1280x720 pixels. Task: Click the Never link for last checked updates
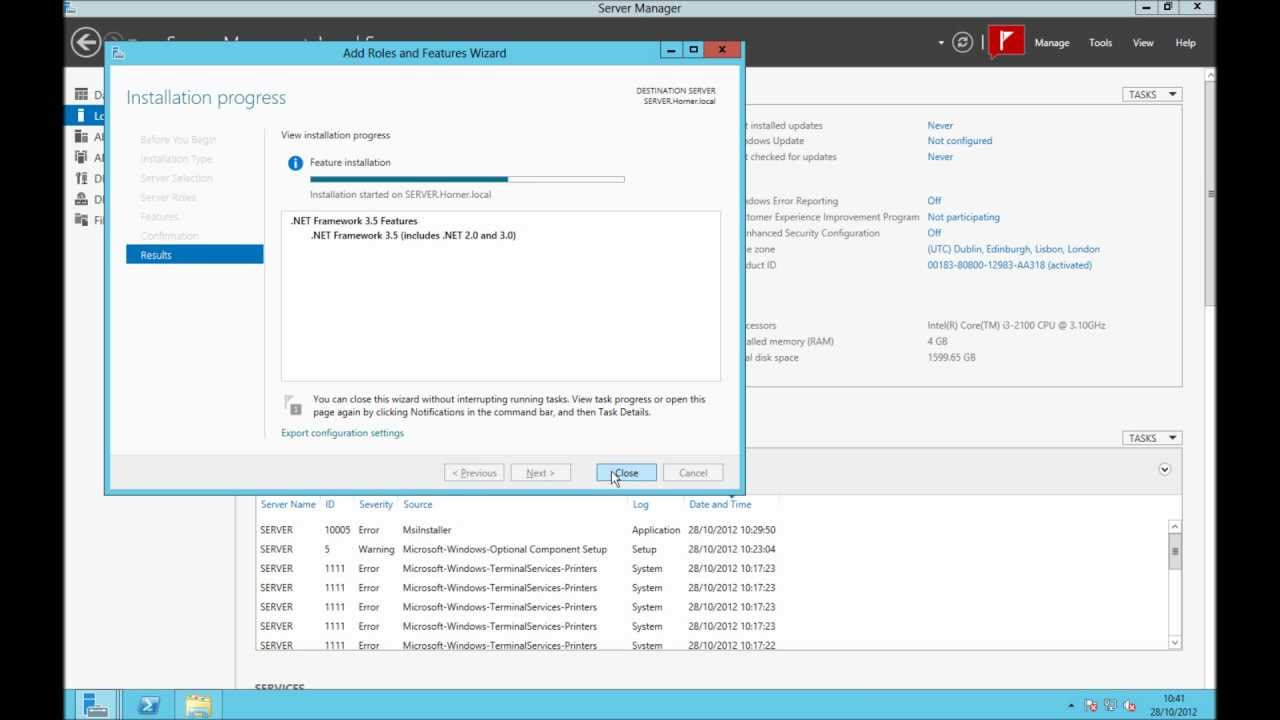[940, 157]
